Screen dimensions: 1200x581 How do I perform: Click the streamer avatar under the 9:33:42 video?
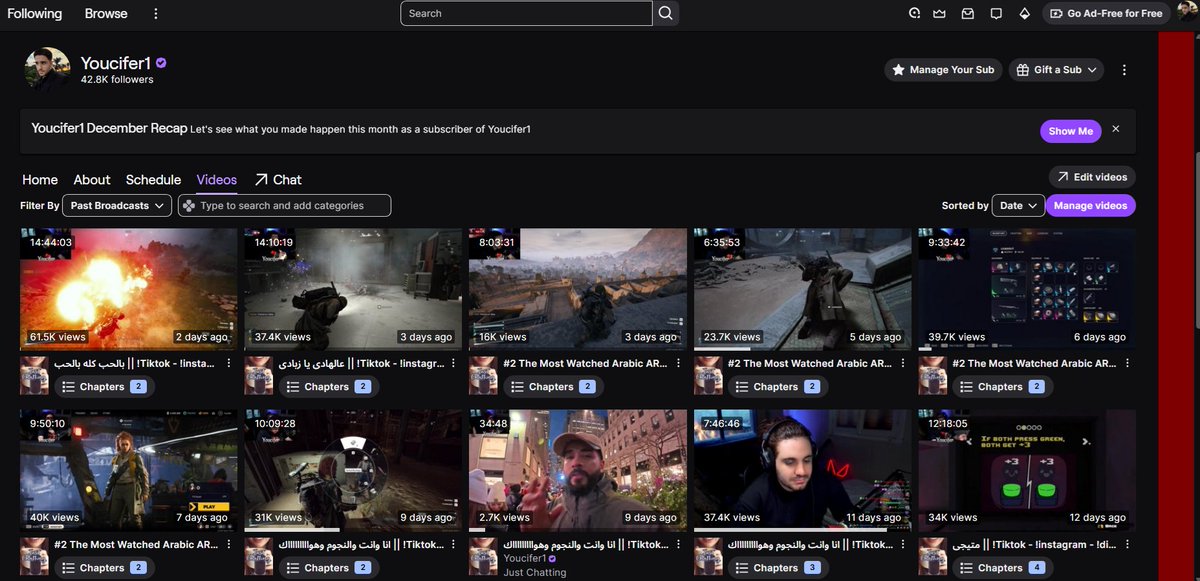(x=932, y=375)
